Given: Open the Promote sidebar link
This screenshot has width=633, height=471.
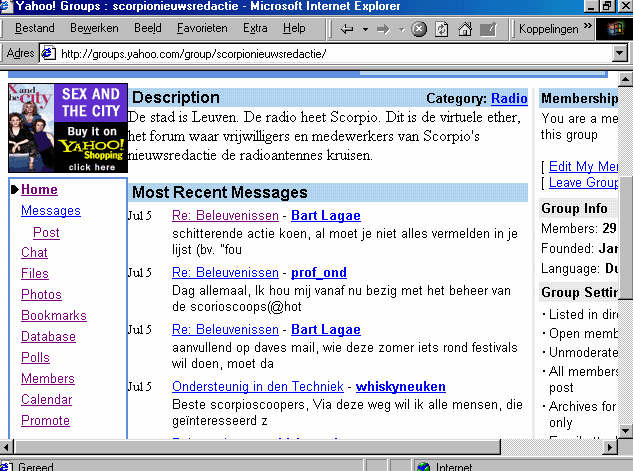Looking at the screenshot, I should [45, 421].
